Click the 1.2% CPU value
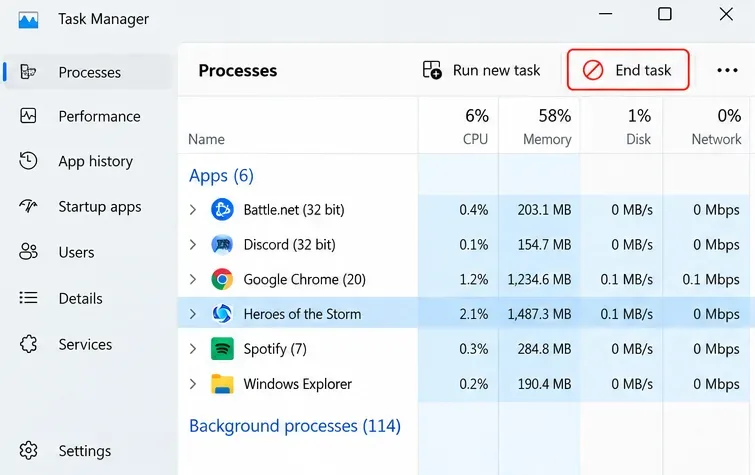The height and width of the screenshot is (475, 755). [473, 279]
